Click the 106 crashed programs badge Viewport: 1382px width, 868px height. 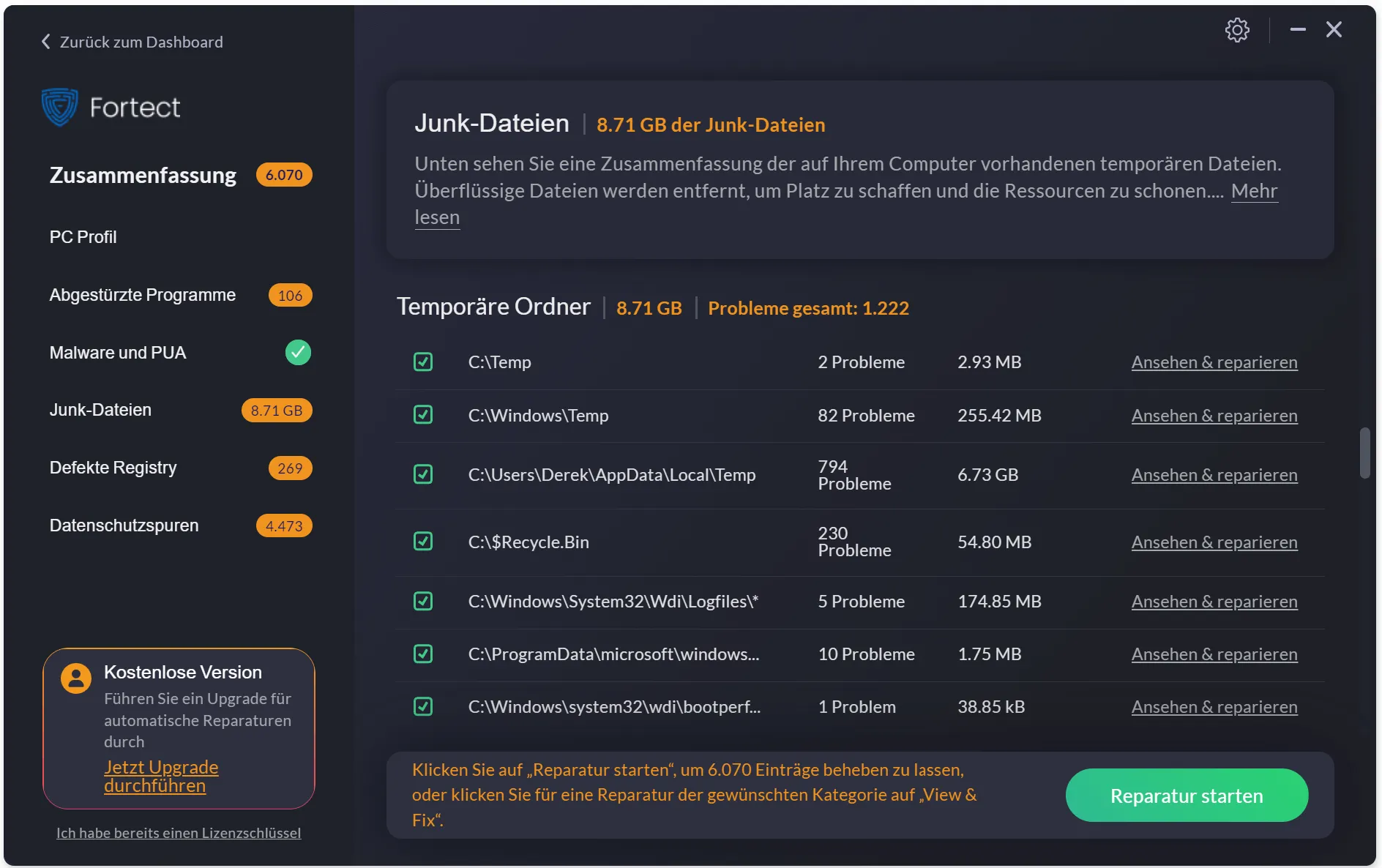[290, 296]
